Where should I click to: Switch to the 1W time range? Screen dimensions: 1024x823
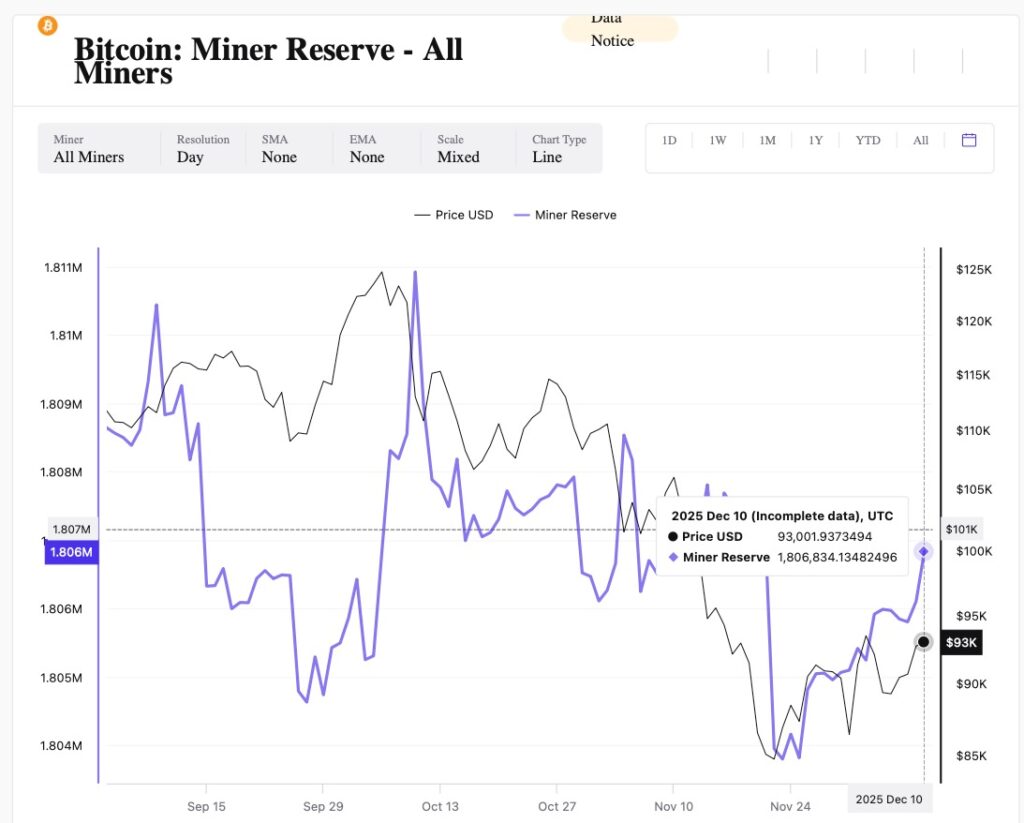point(718,141)
